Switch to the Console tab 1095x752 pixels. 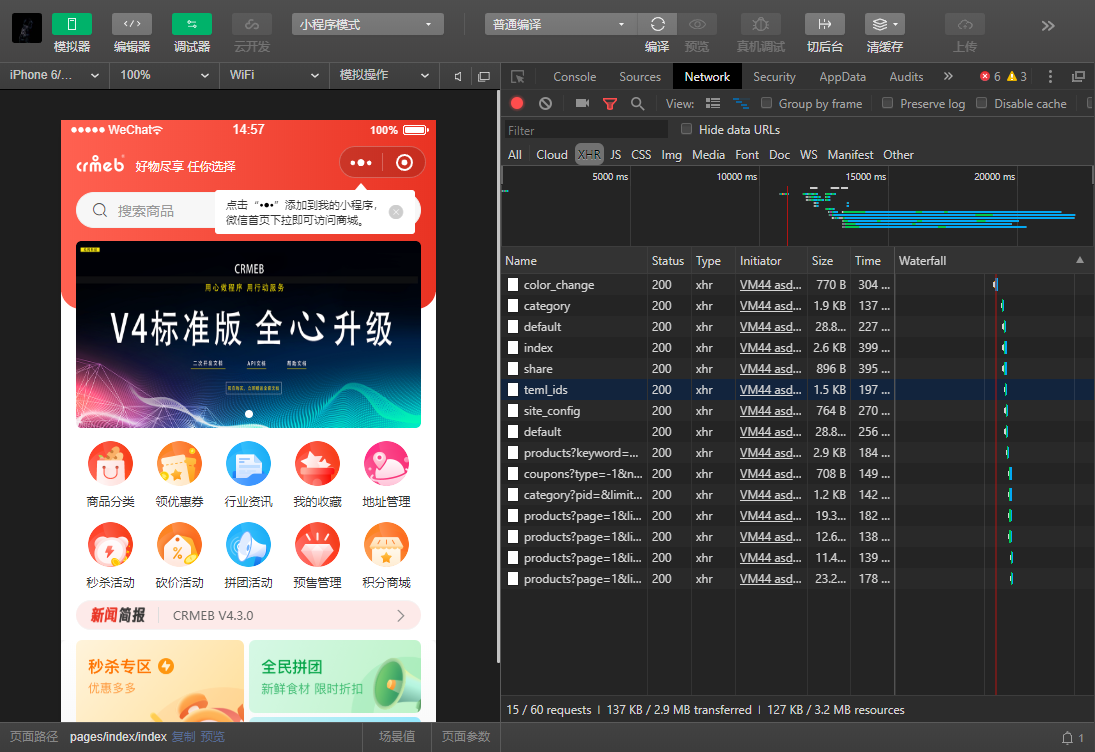[x=575, y=77]
